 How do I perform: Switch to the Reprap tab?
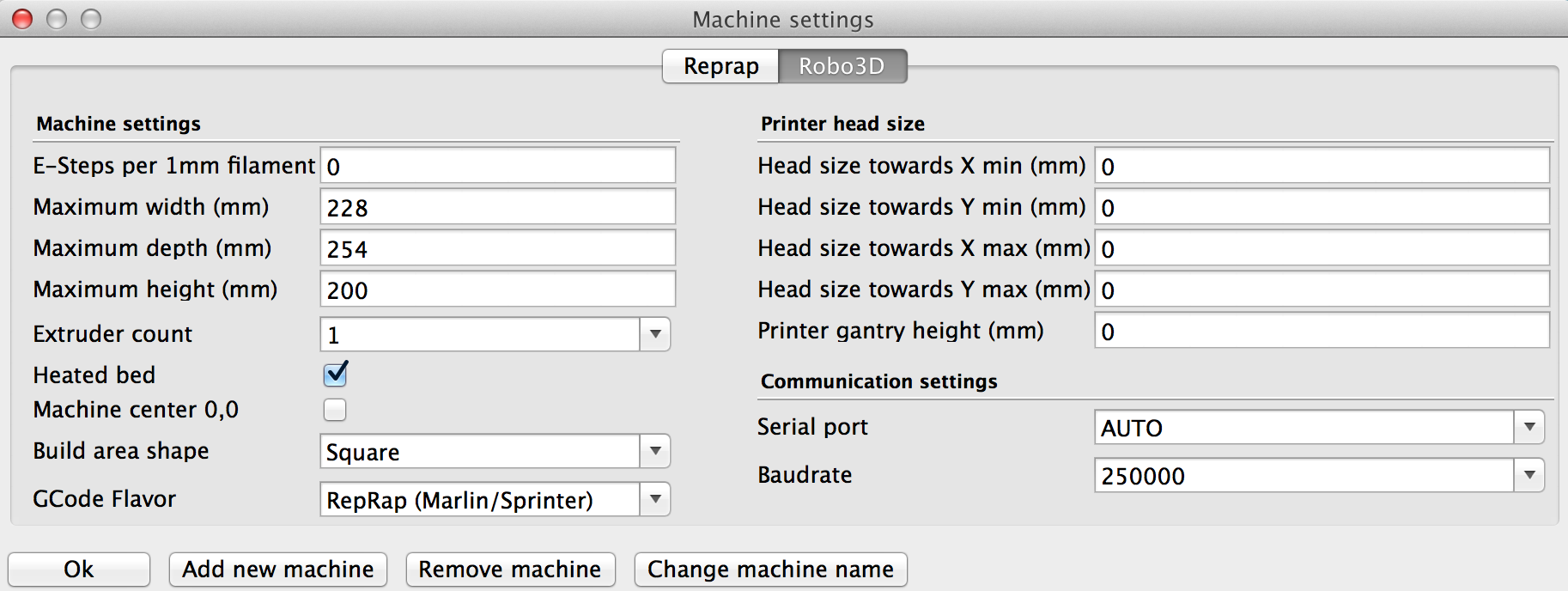pos(720,66)
